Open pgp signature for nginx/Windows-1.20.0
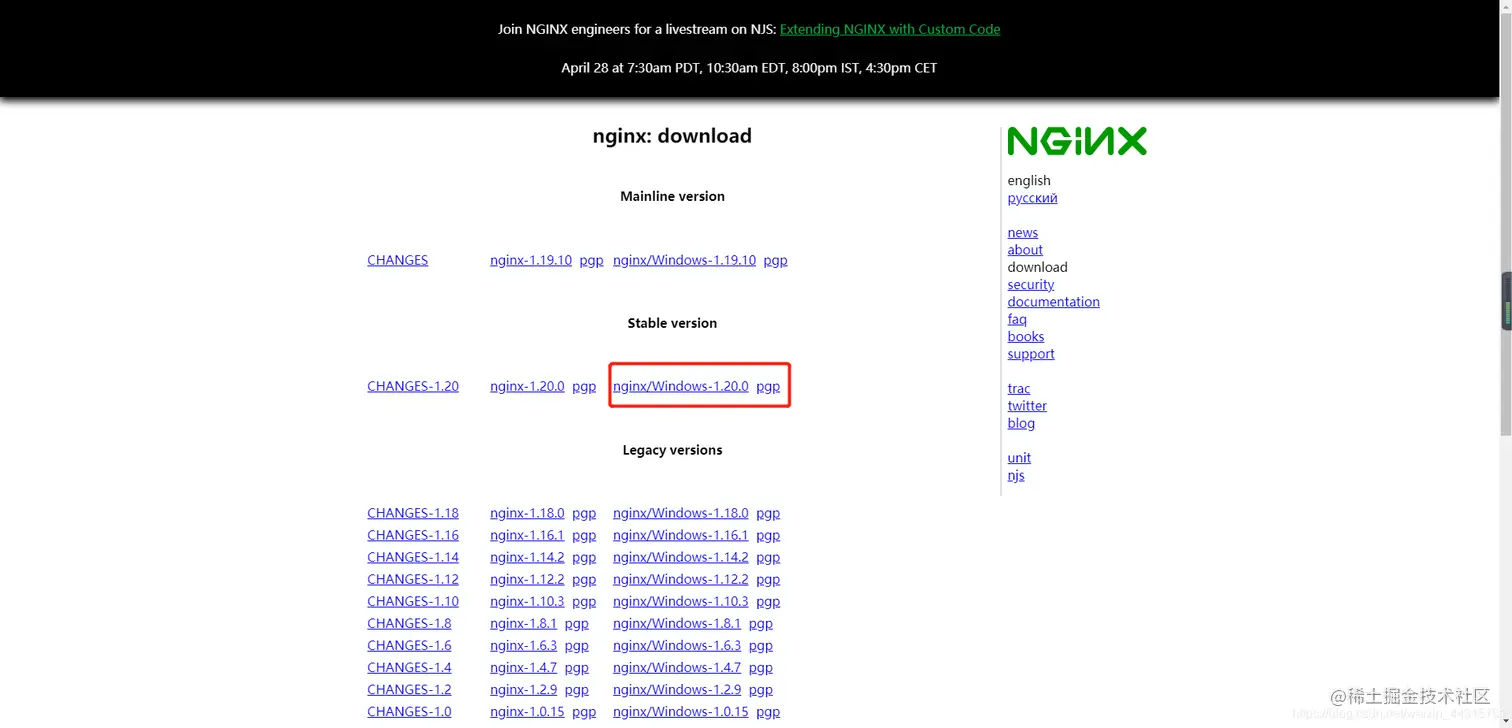 [x=768, y=386]
